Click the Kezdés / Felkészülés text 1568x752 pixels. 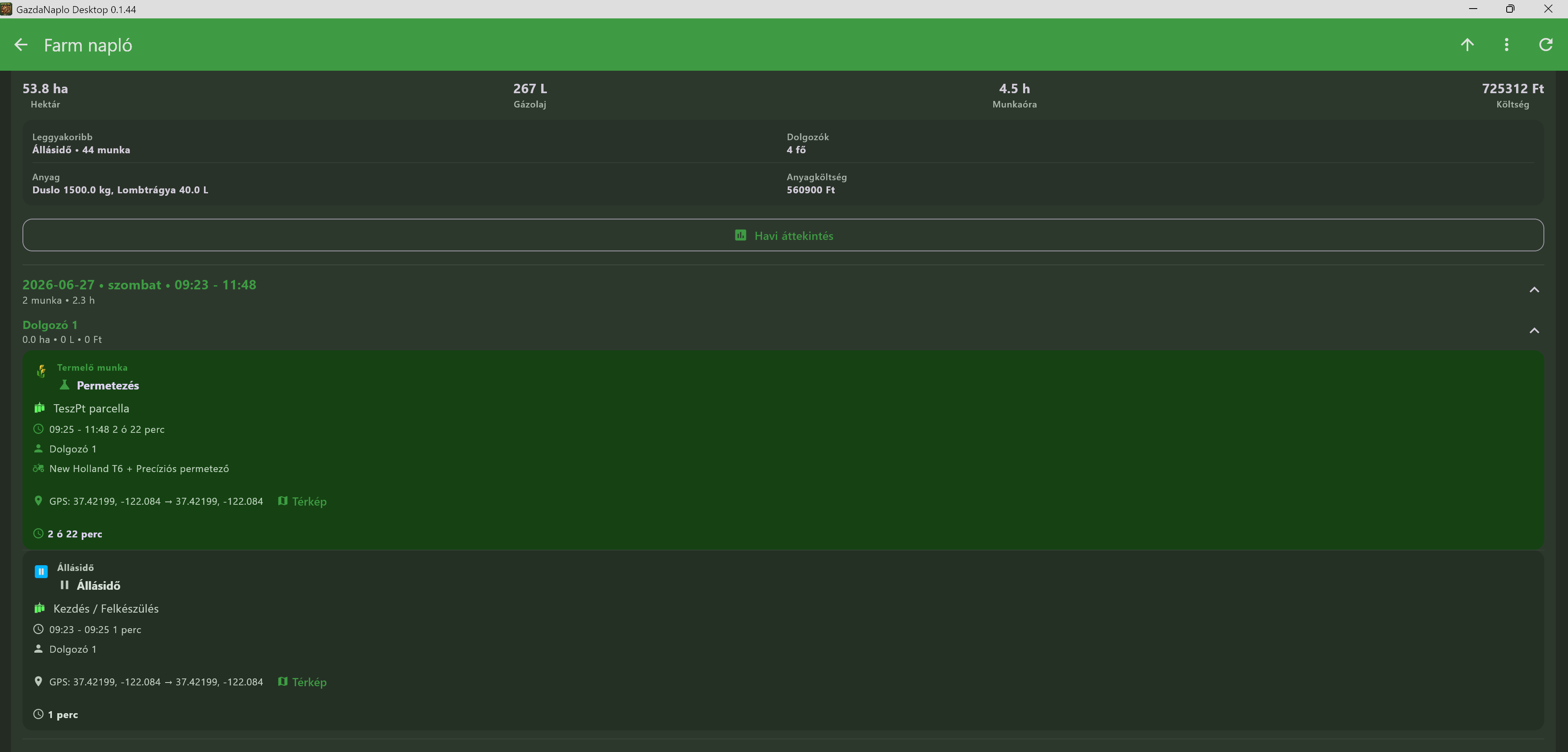point(106,609)
